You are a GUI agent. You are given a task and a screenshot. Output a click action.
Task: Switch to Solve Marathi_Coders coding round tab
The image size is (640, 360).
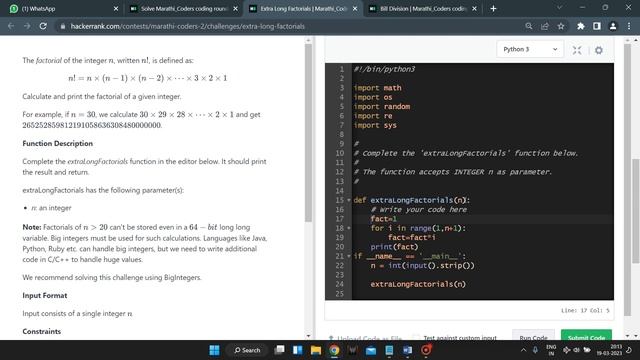(184, 9)
